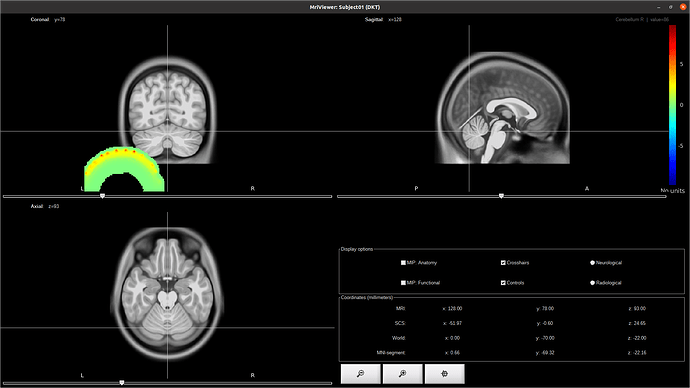
Task: Click the Display options group title
Action: [357, 249]
